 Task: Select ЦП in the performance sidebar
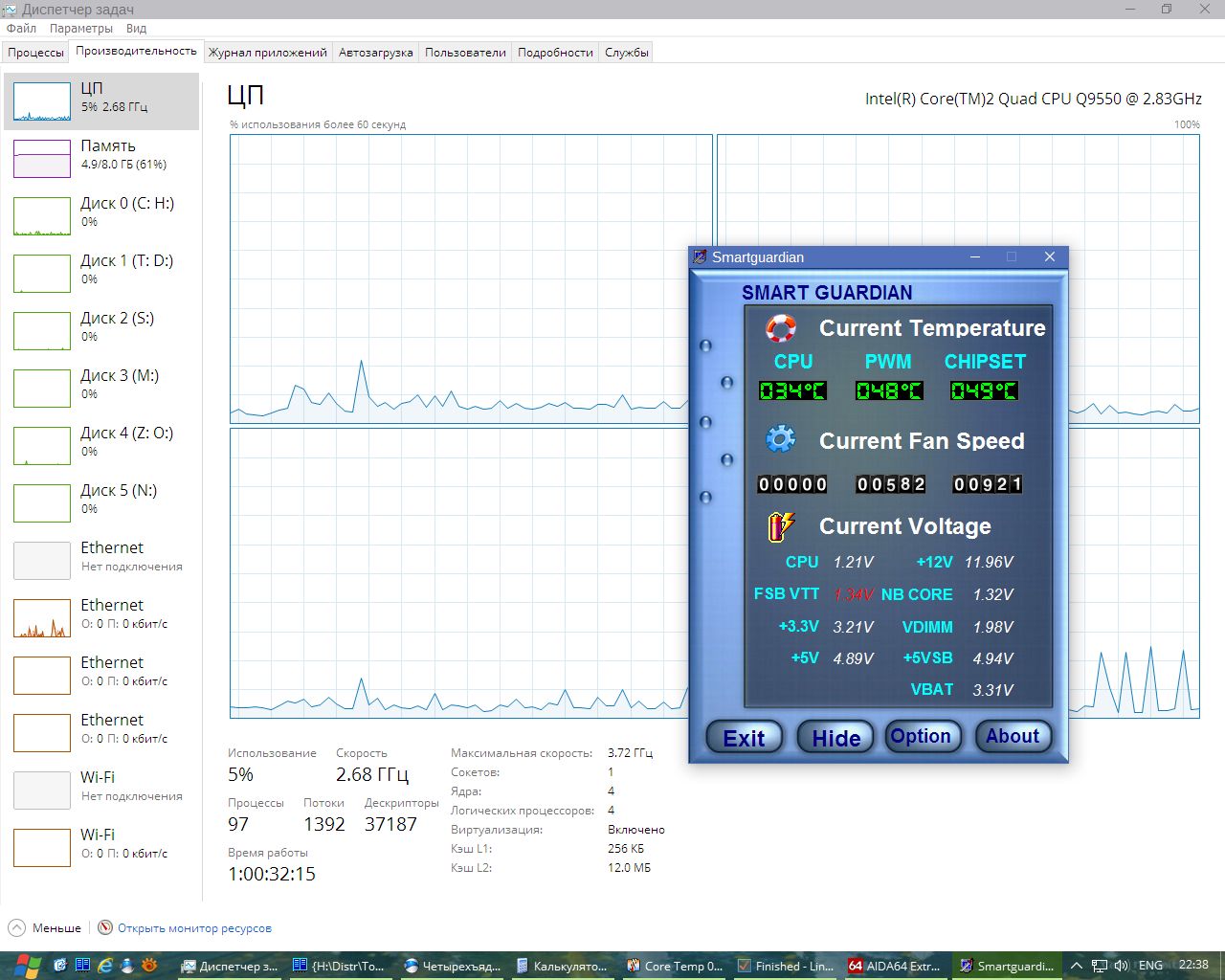pyautogui.click(x=101, y=101)
